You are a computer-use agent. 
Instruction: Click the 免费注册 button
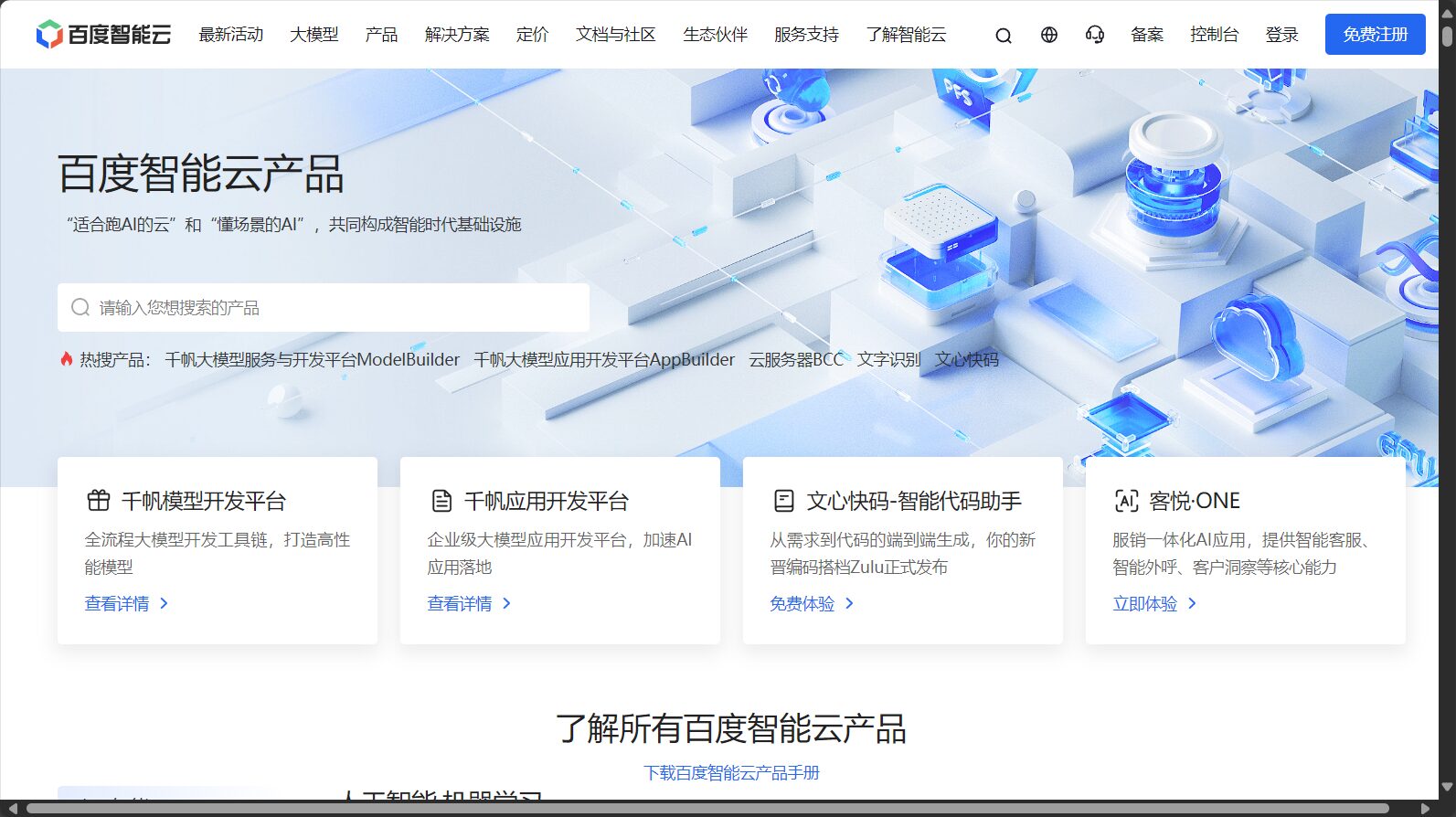pos(1376,35)
